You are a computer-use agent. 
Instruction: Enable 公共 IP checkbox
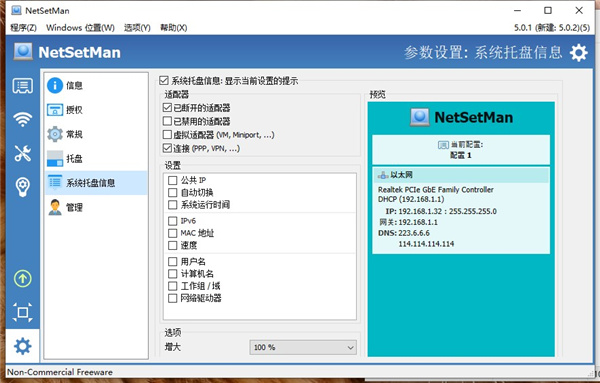173,180
